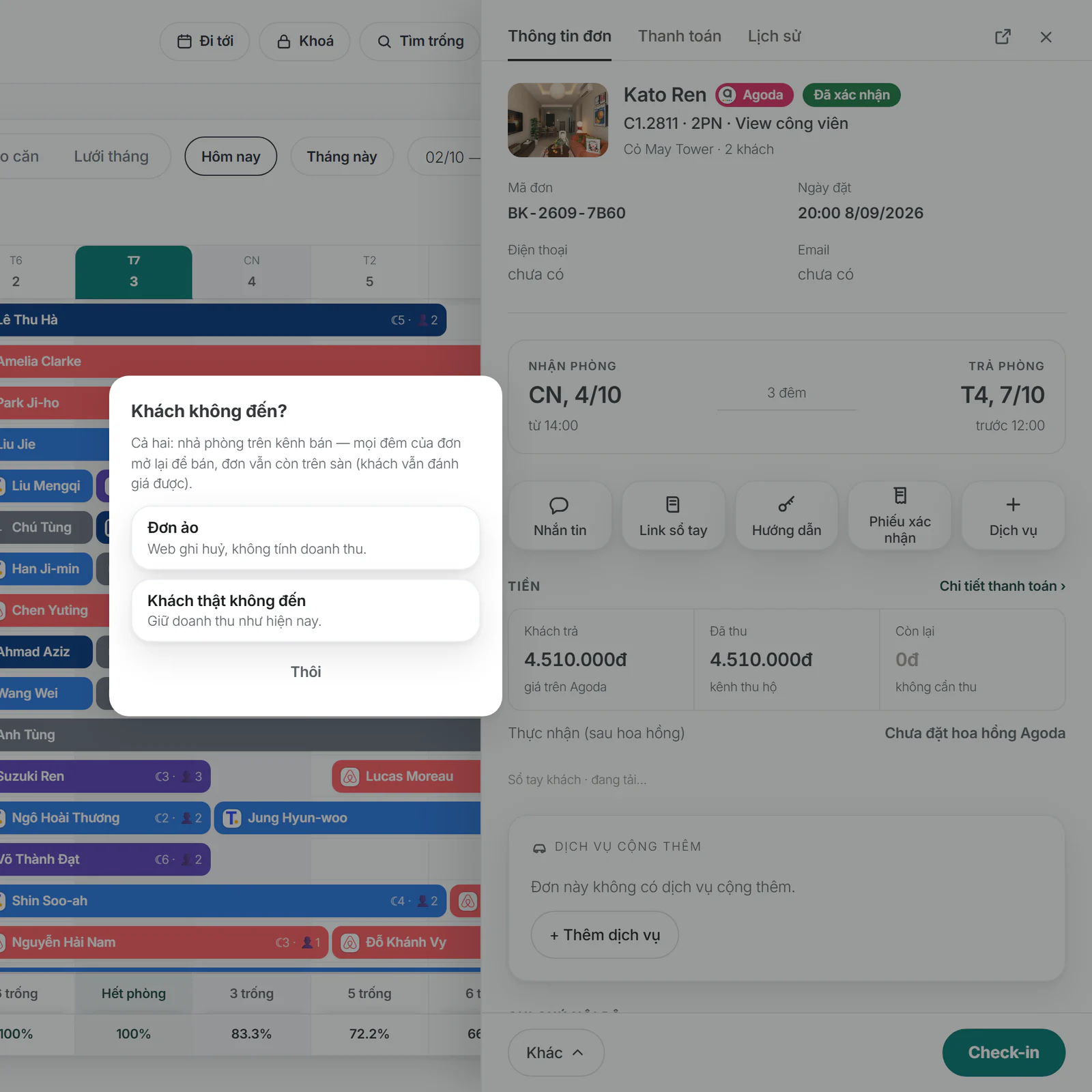Open Shin Soo-ah booking bar
Image resolution: width=1092 pixels, height=1092 pixels.
click(x=222, y=901)
